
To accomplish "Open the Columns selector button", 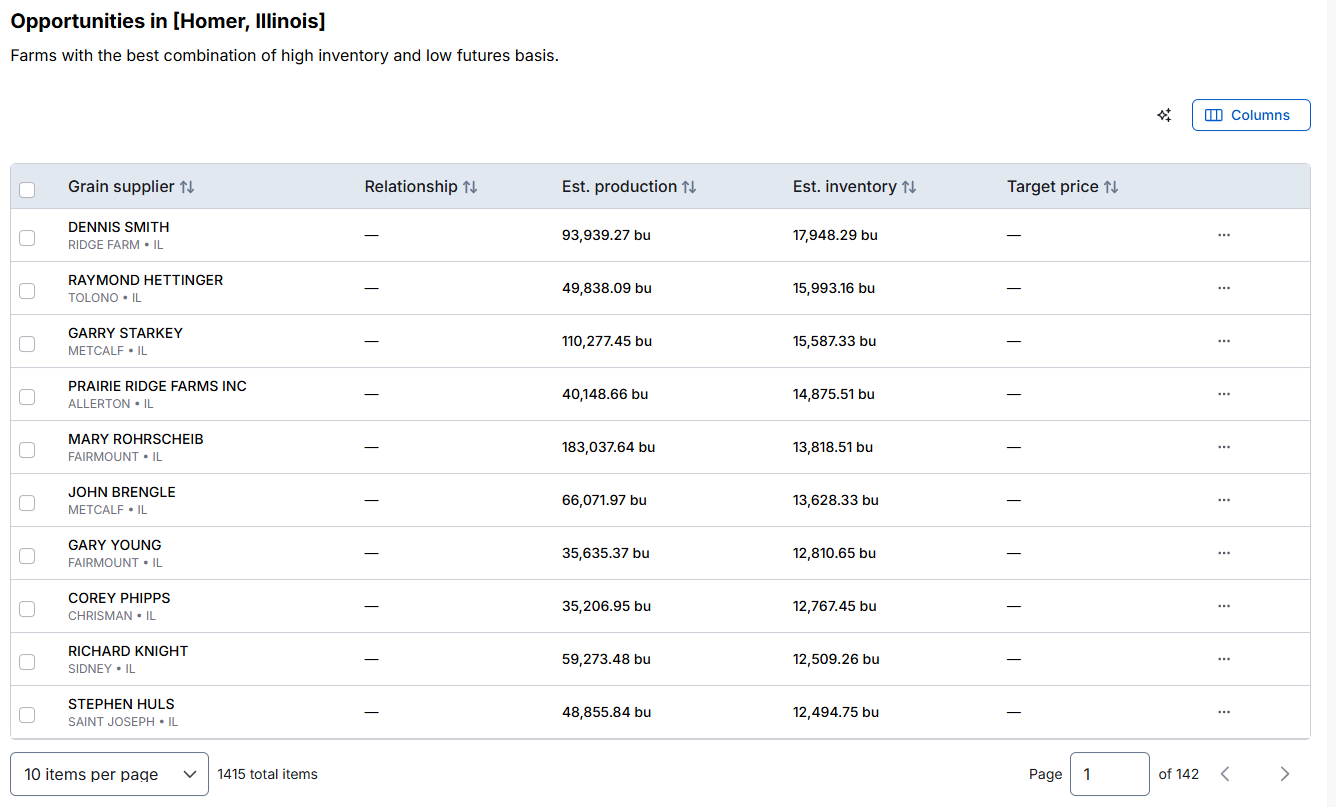I will [1251, 115].
